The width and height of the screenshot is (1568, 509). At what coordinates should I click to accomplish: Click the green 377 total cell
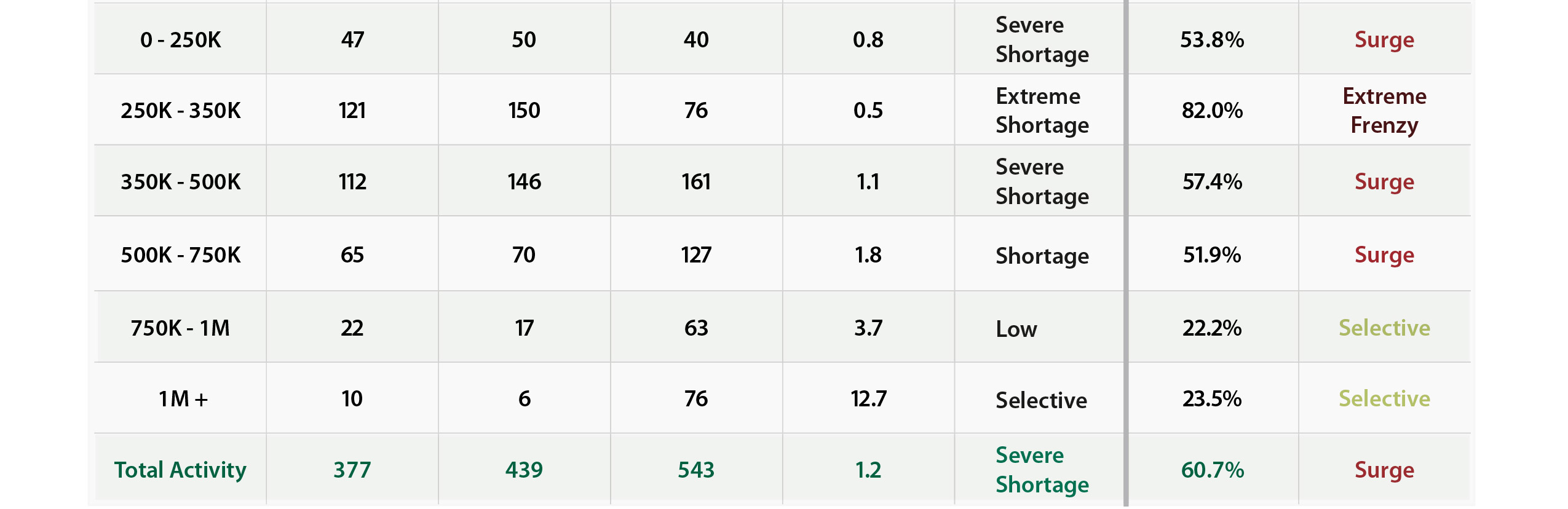352,470
